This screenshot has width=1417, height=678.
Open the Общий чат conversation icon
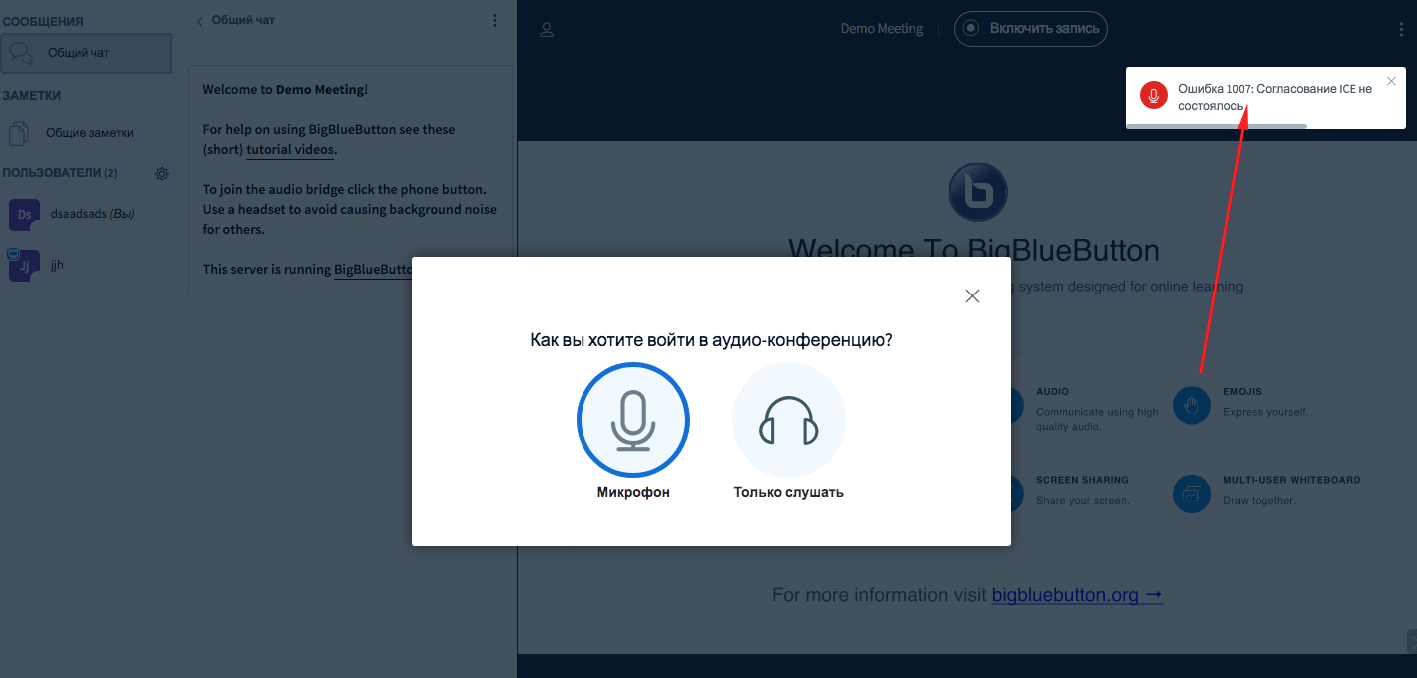(x=20, y=52)
